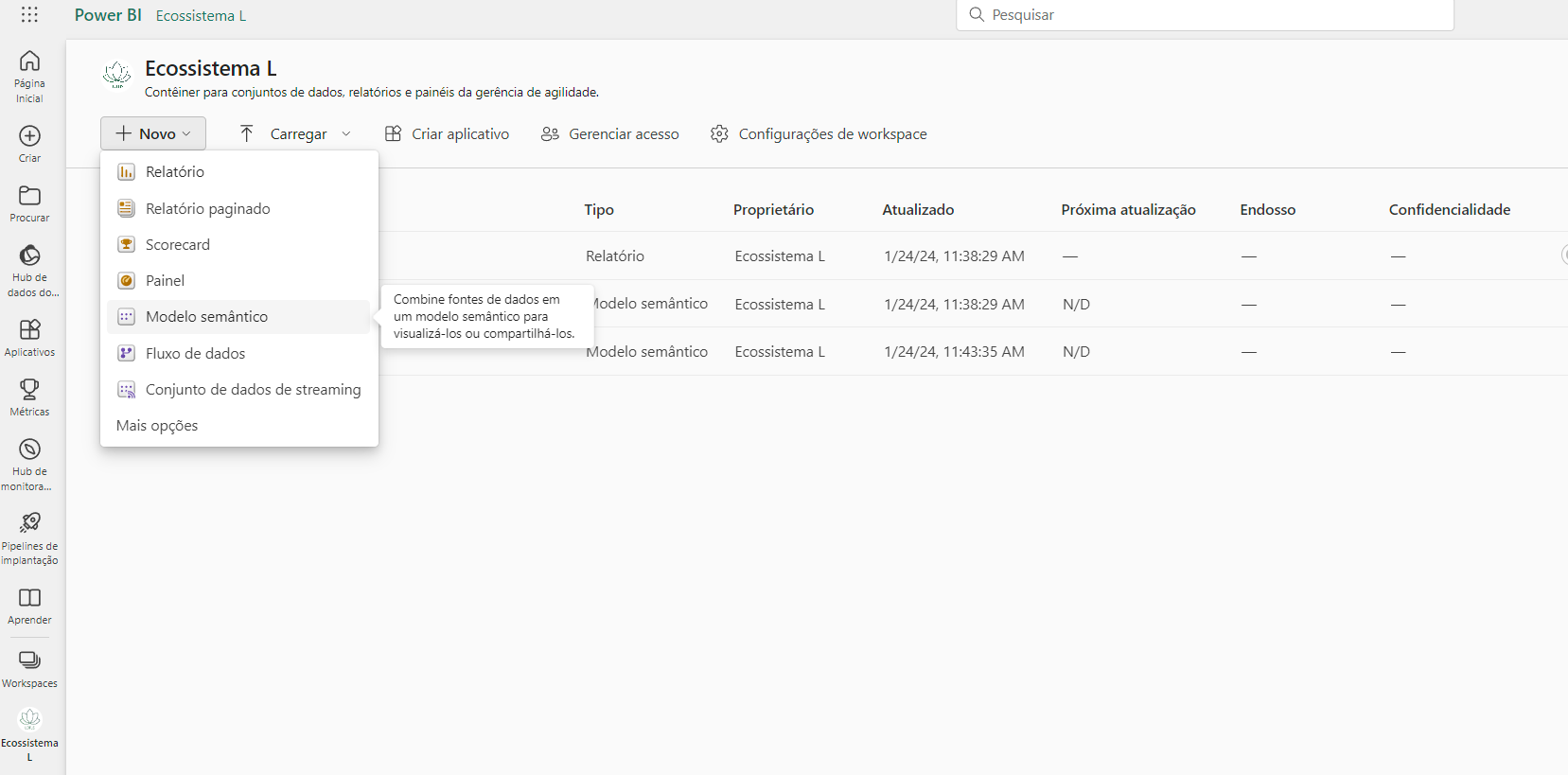The image size is (1568, 775).
Task: Click the Fluxo de dados icon
Action: click(126, 354)
